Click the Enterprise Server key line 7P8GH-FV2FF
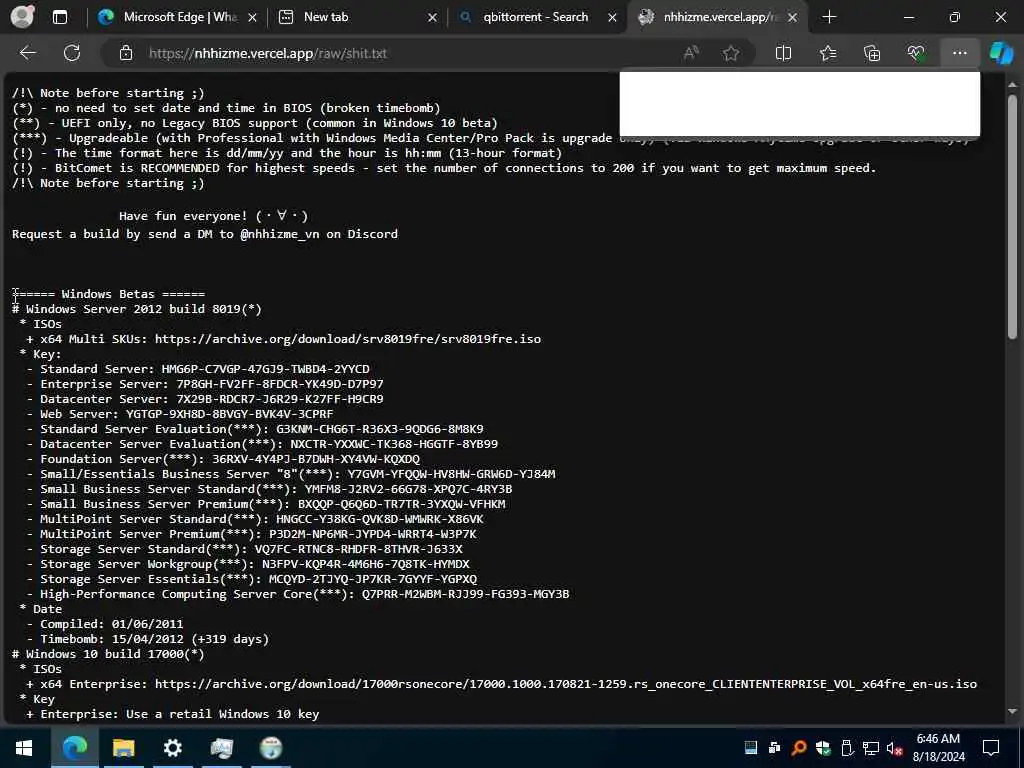 point(205,384)
